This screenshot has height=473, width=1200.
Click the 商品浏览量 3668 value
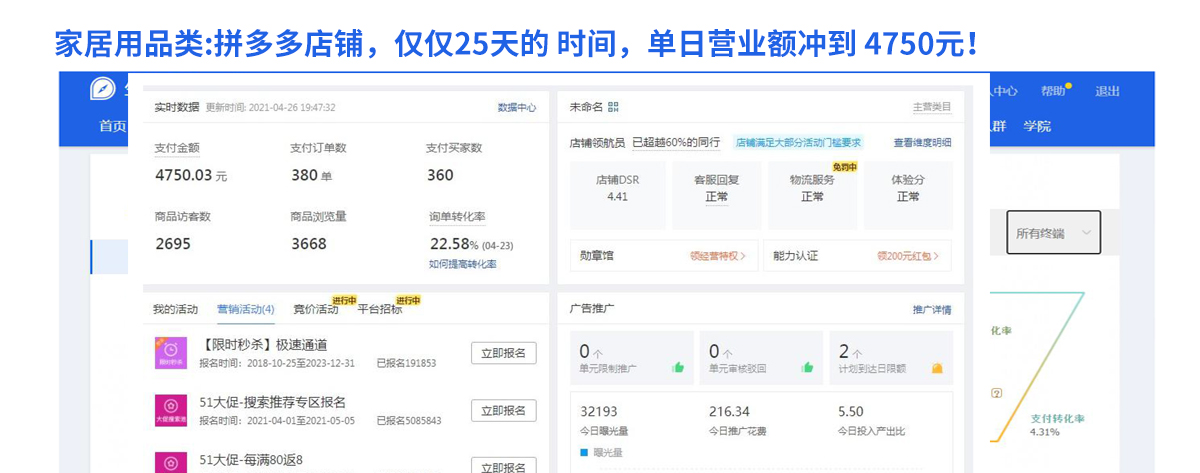[x=309, y=244]
